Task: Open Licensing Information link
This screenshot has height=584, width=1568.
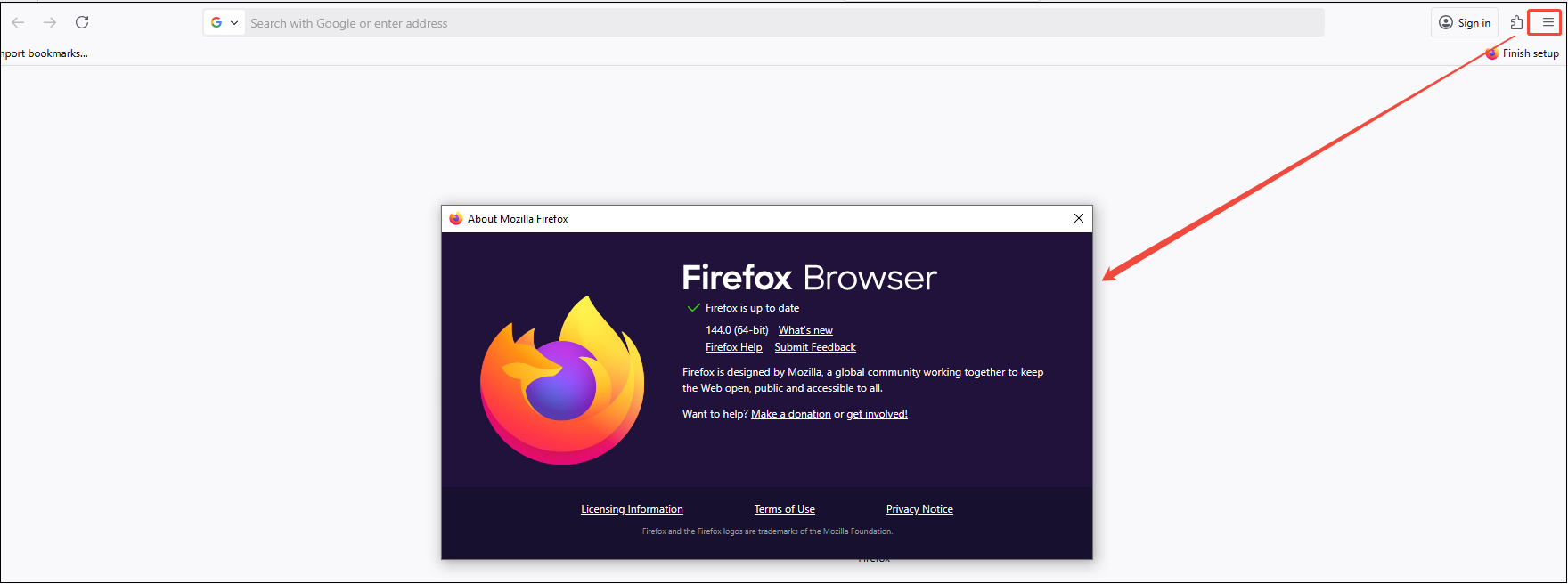Action: (x=632, y=509)
